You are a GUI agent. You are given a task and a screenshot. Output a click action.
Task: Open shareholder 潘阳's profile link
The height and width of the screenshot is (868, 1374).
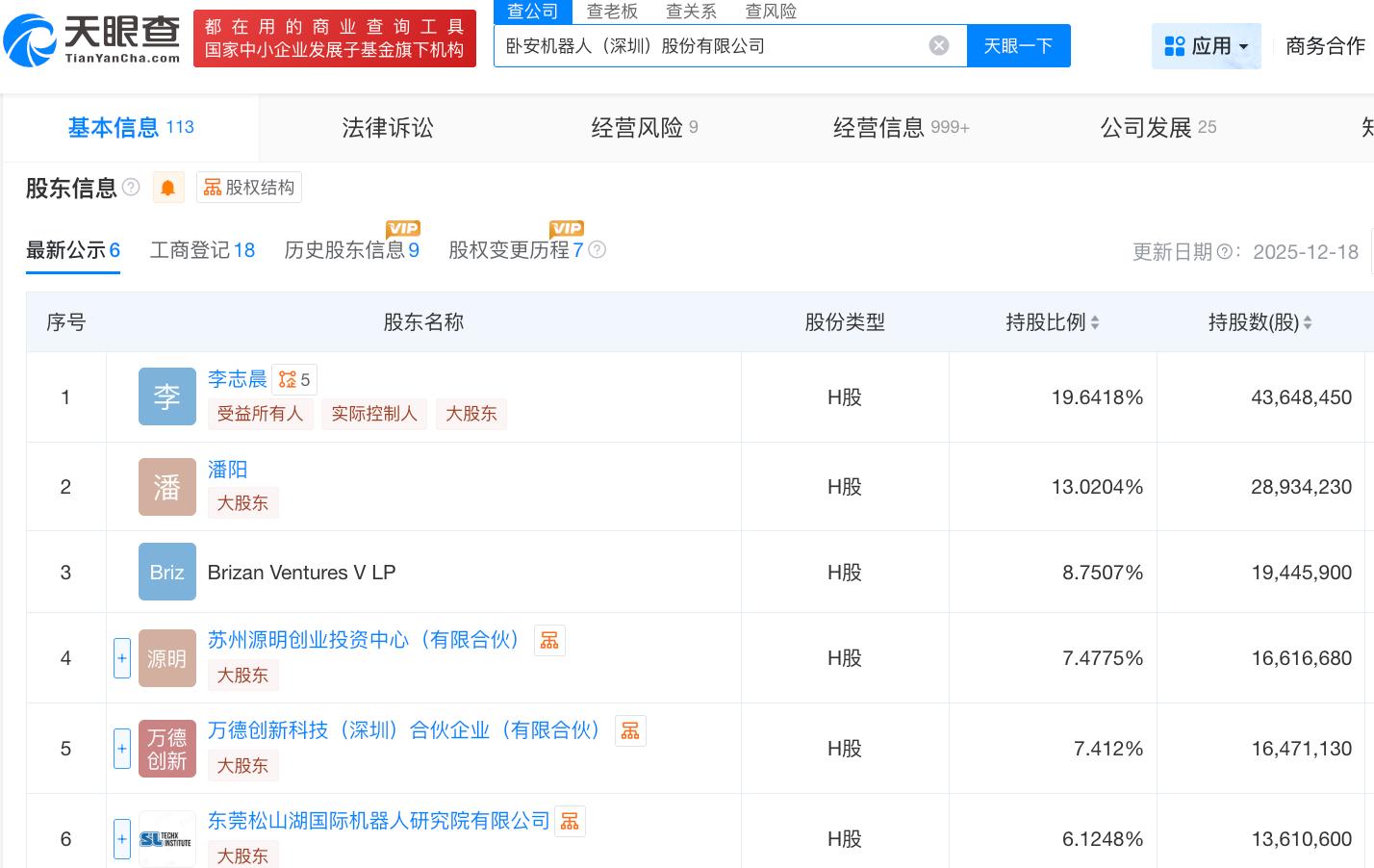[x=227, y=470]
